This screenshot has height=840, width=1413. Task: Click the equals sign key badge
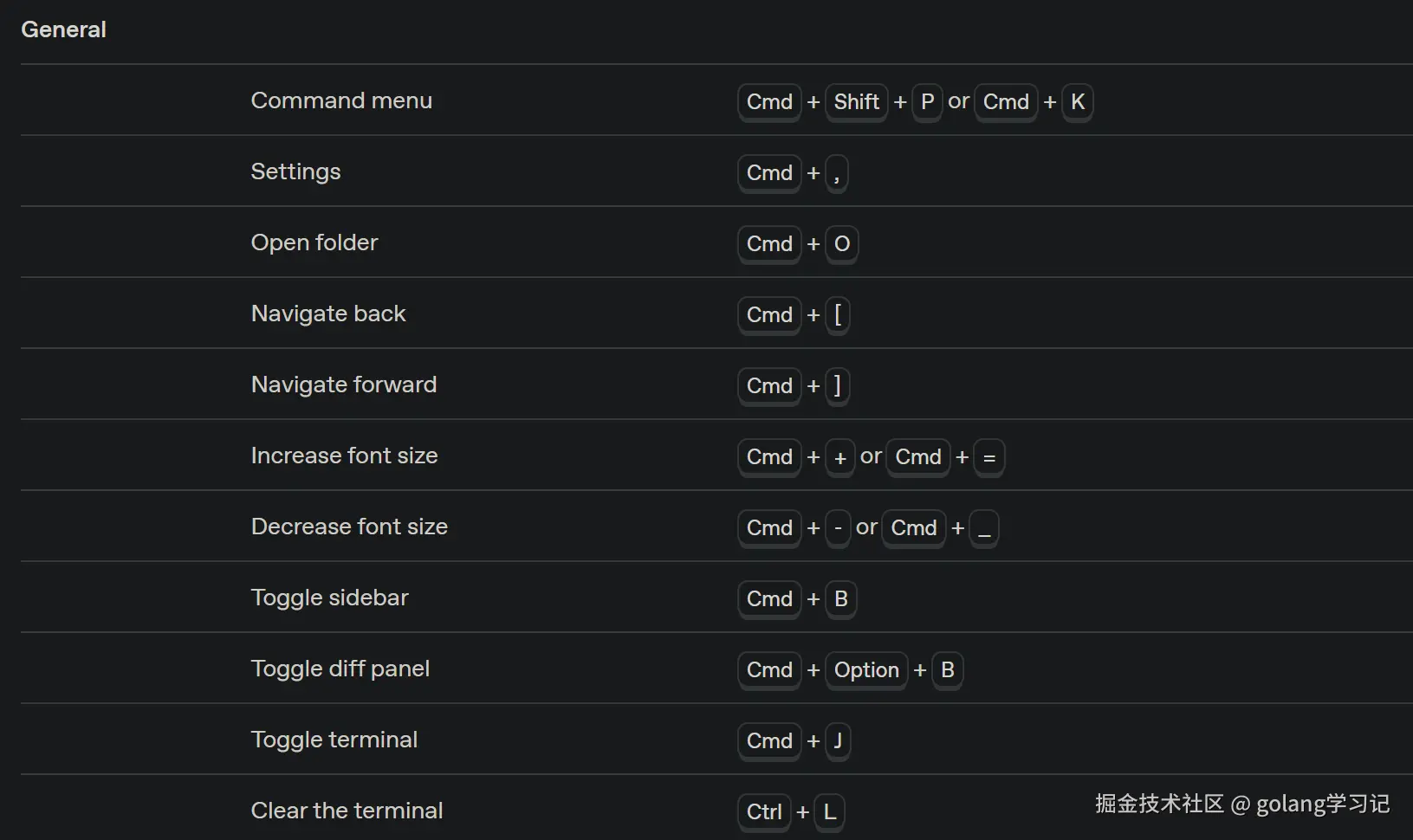[988, 457]
